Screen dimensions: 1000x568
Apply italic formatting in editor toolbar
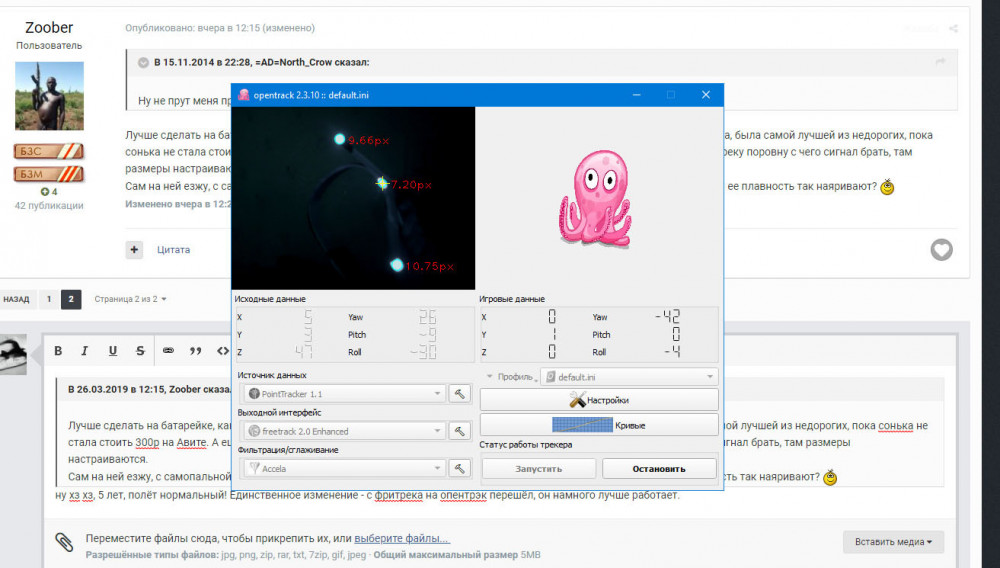[85, 351]
